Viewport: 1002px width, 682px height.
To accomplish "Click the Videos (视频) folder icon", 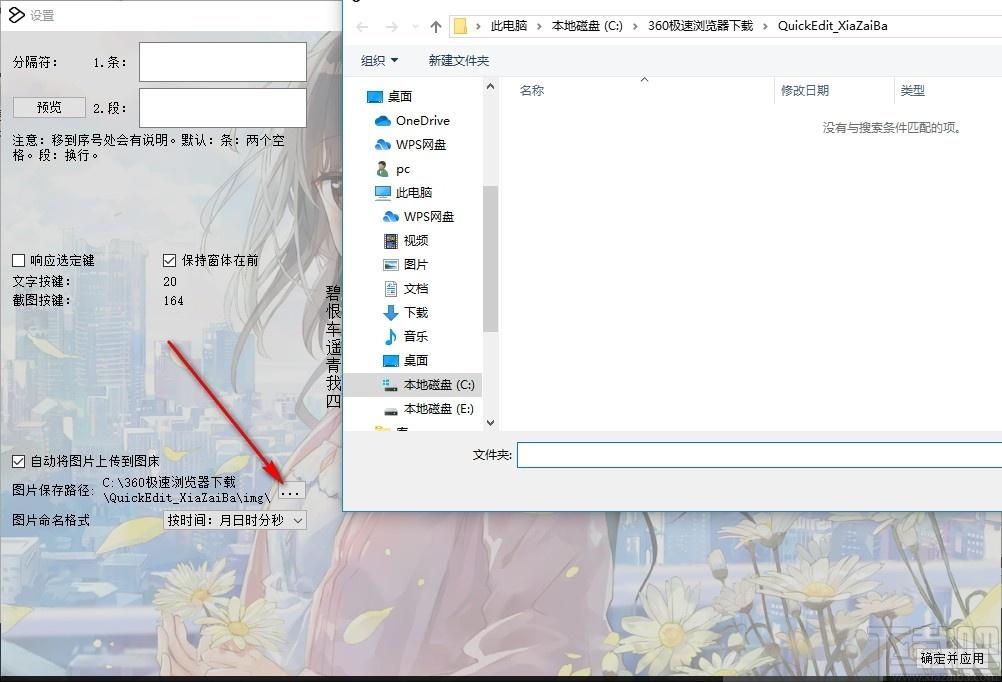I will [391, 241].
